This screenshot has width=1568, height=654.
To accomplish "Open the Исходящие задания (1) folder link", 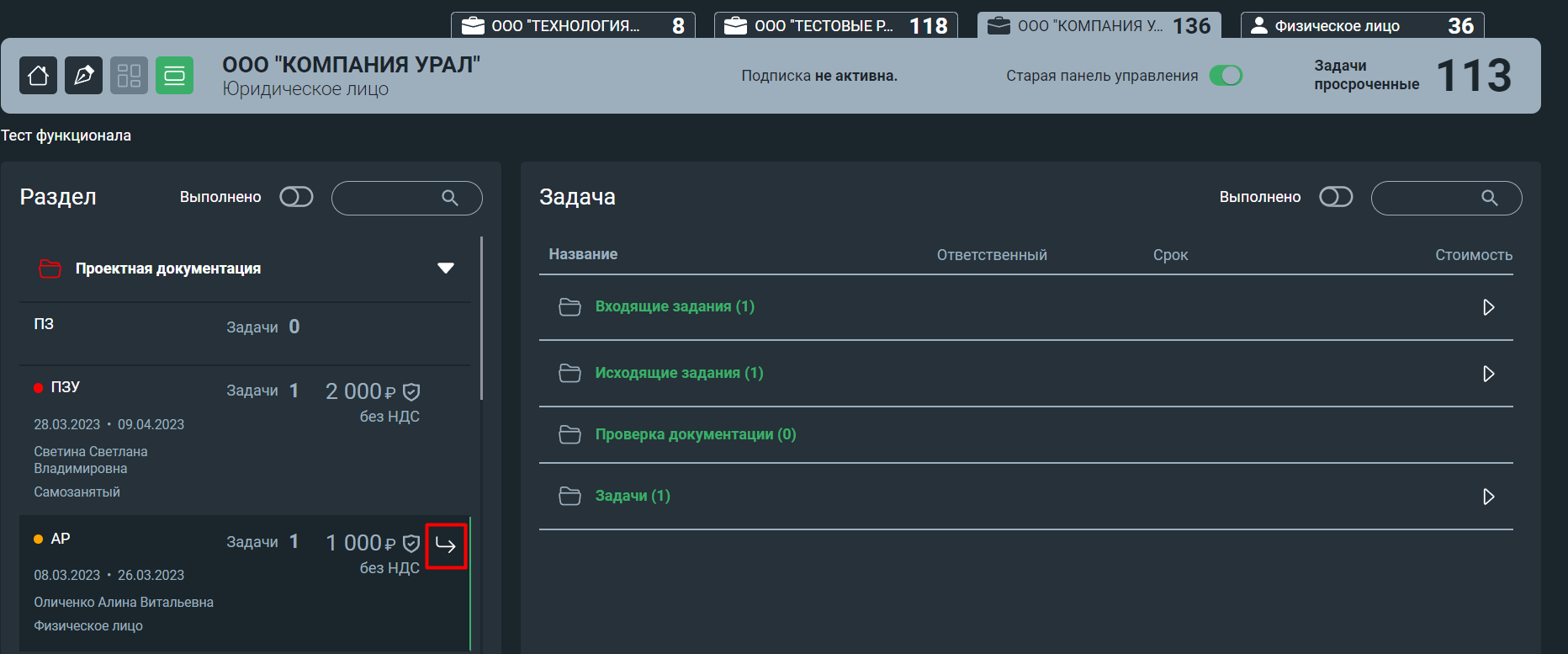I will point(679,373).
